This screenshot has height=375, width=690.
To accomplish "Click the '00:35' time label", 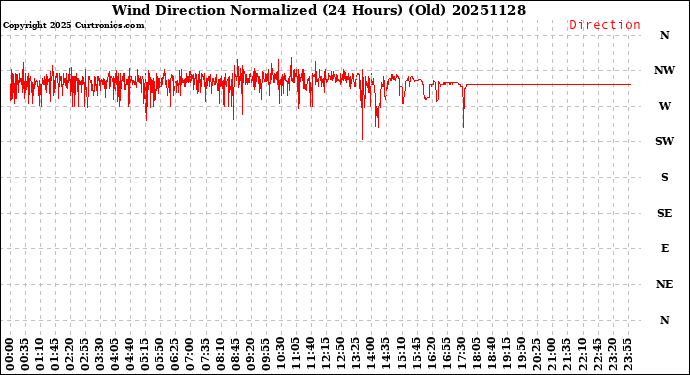I will click(x=25, y=355).
